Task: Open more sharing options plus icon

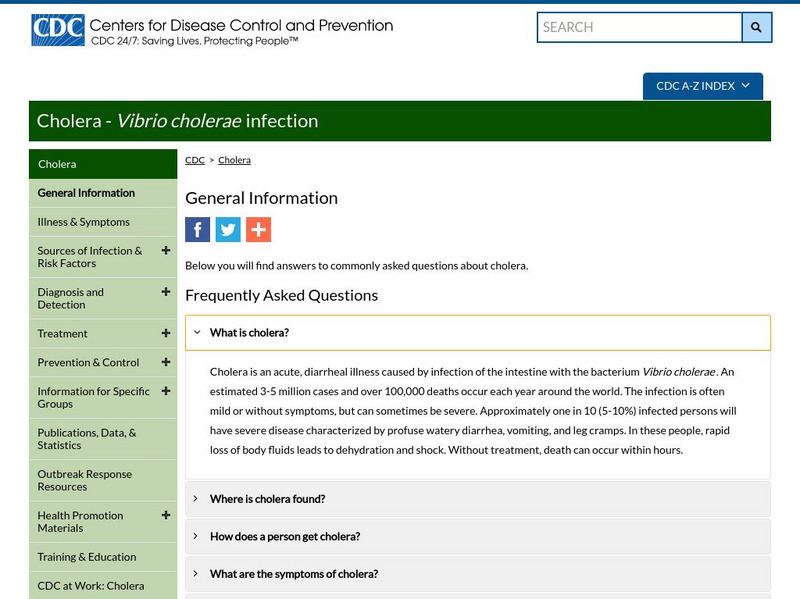Action: coord(259,230)
